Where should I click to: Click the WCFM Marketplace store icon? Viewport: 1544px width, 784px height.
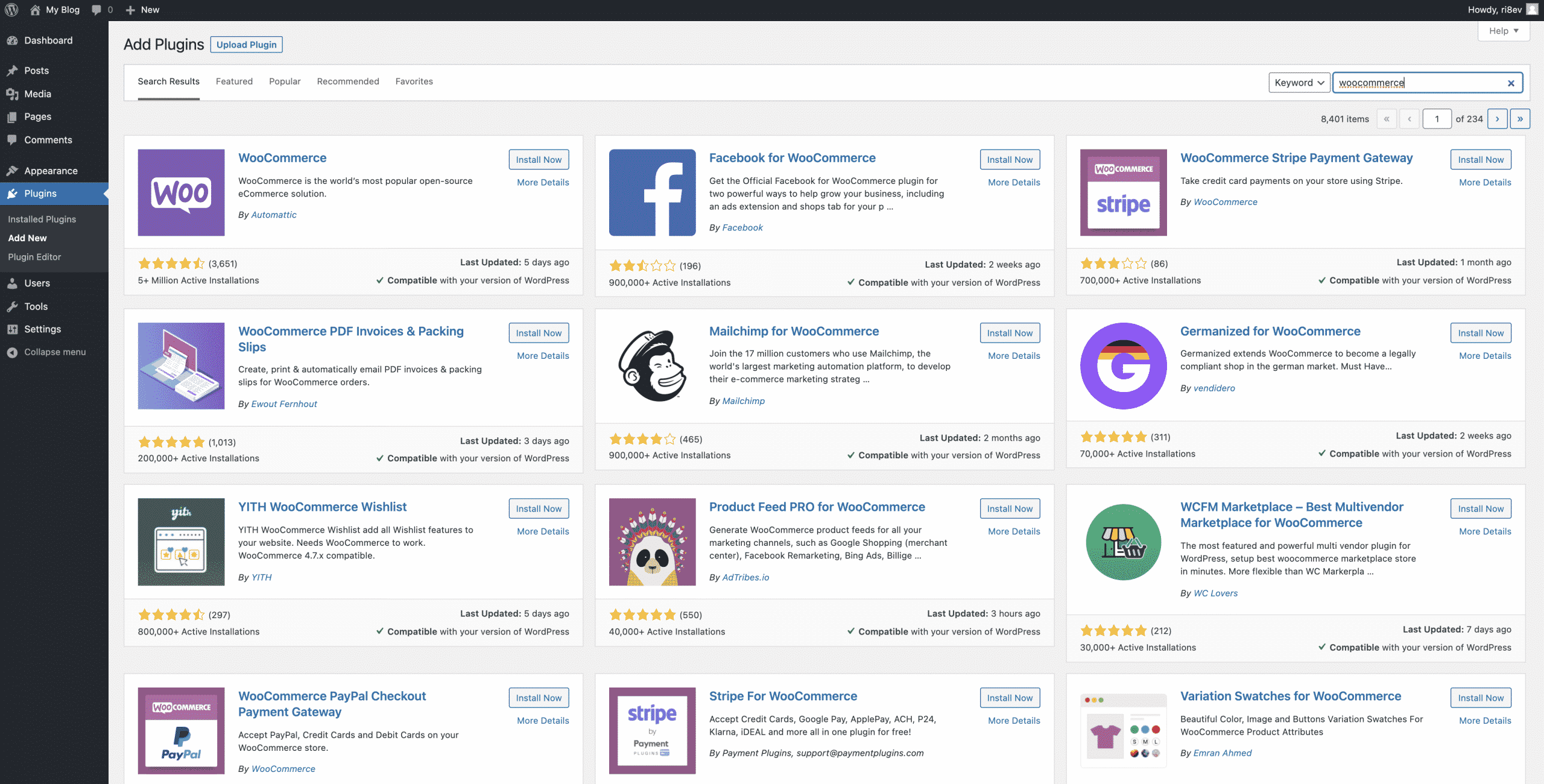coord(1123,542)
